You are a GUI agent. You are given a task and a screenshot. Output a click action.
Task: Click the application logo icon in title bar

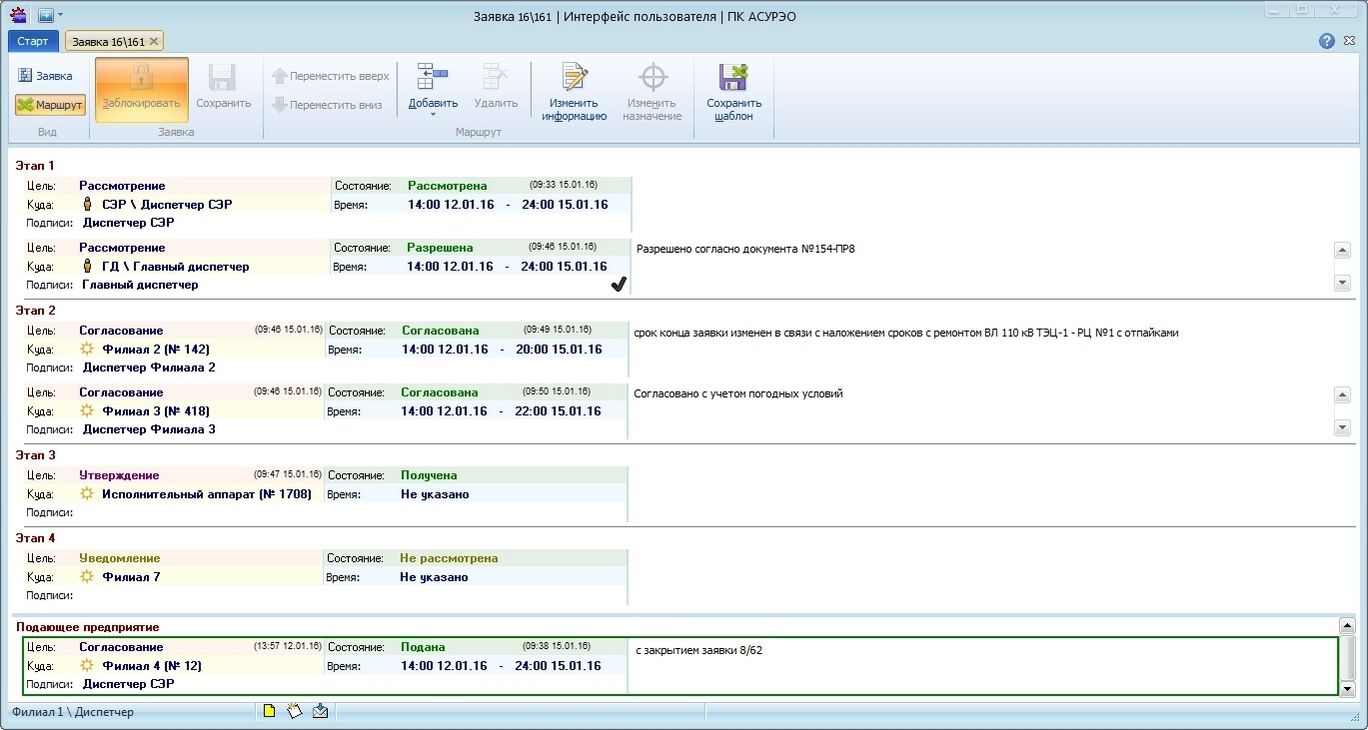18,15
